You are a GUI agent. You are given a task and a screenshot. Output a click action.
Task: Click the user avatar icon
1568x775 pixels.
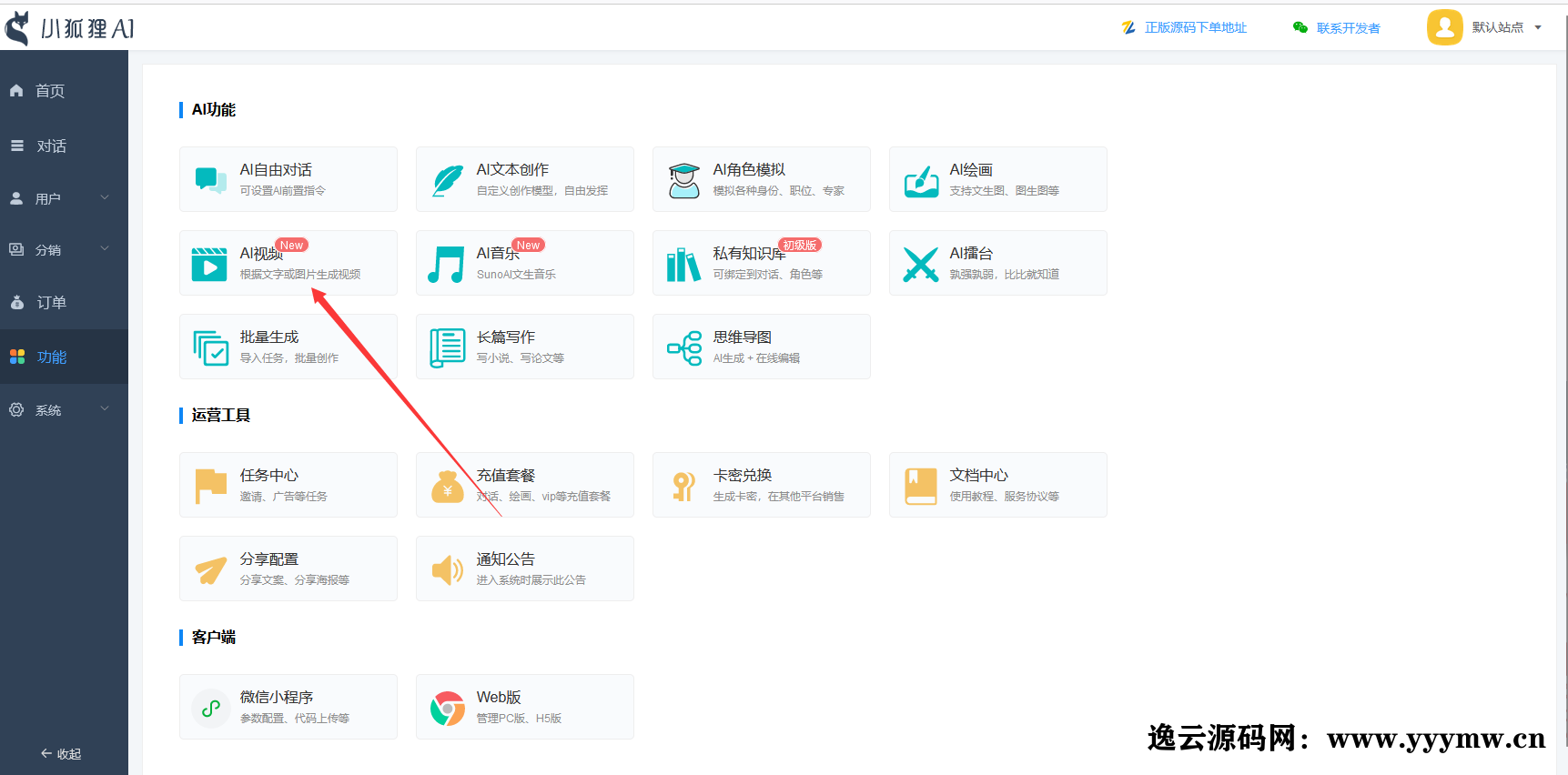point(1444,27)
